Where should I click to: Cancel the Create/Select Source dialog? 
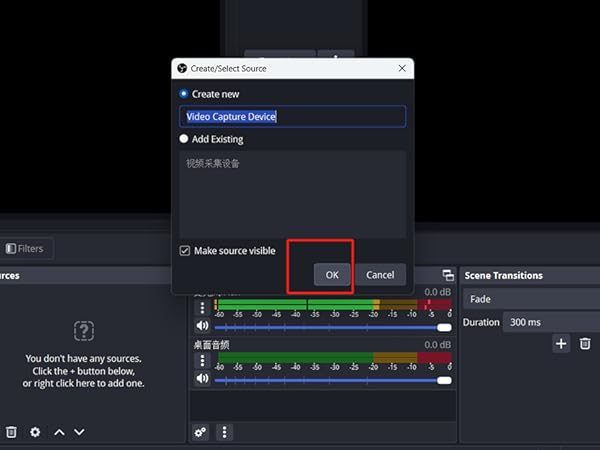(380, 274)
